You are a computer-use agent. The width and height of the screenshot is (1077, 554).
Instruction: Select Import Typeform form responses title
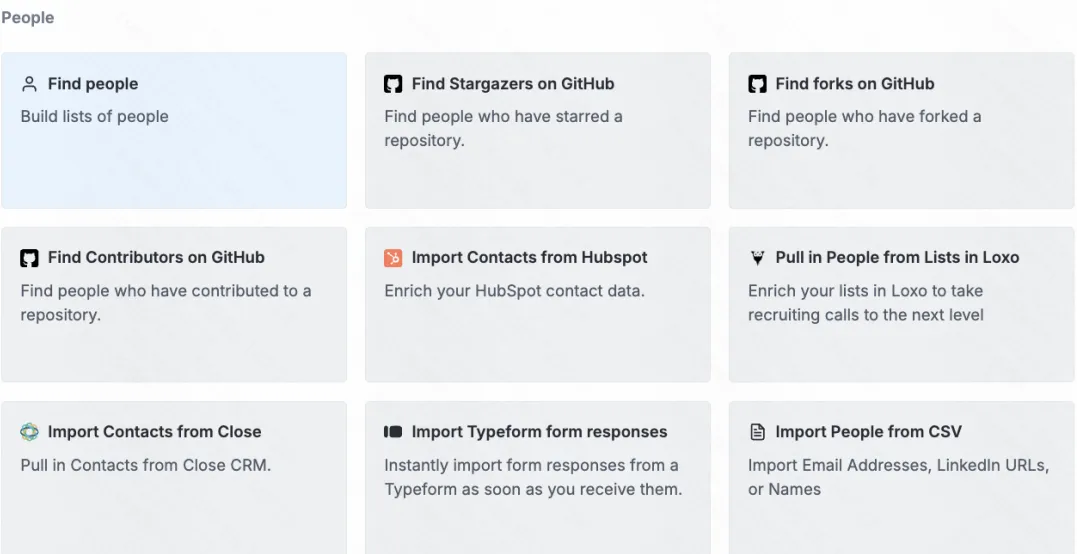tap(539, 432)
